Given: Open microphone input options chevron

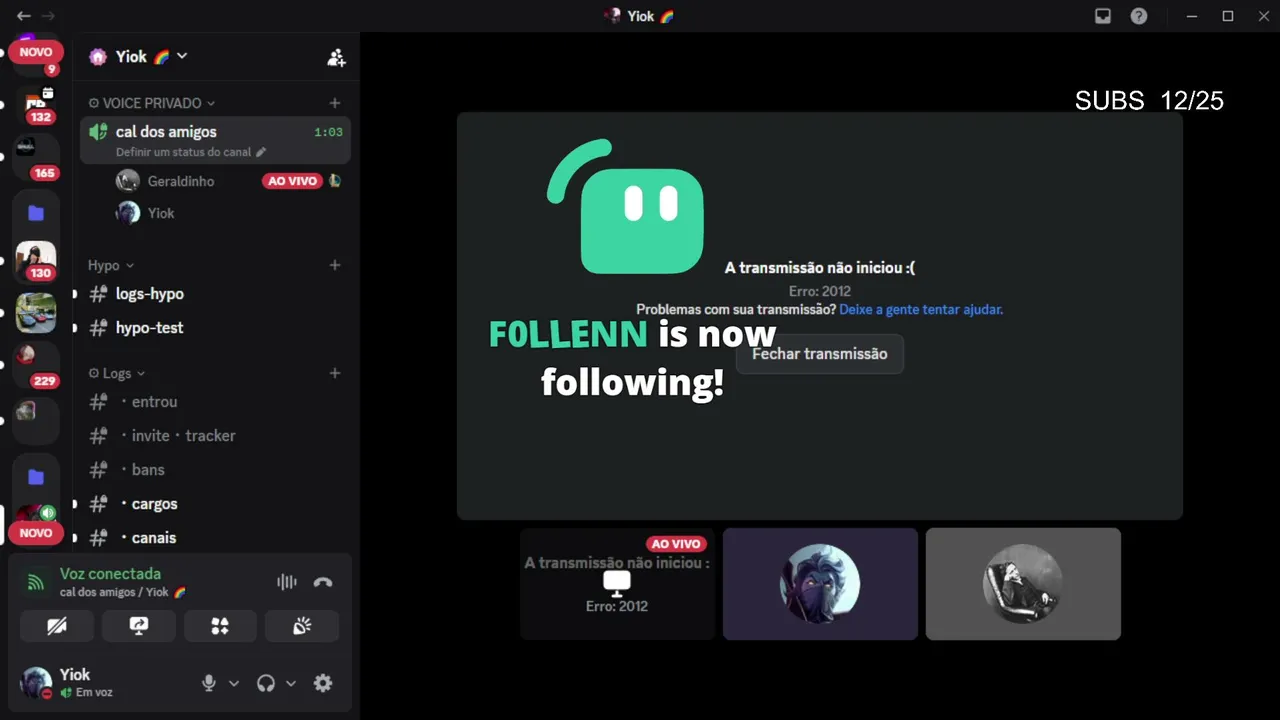Looking at the screenshot, I should click(x=234, y=683).
